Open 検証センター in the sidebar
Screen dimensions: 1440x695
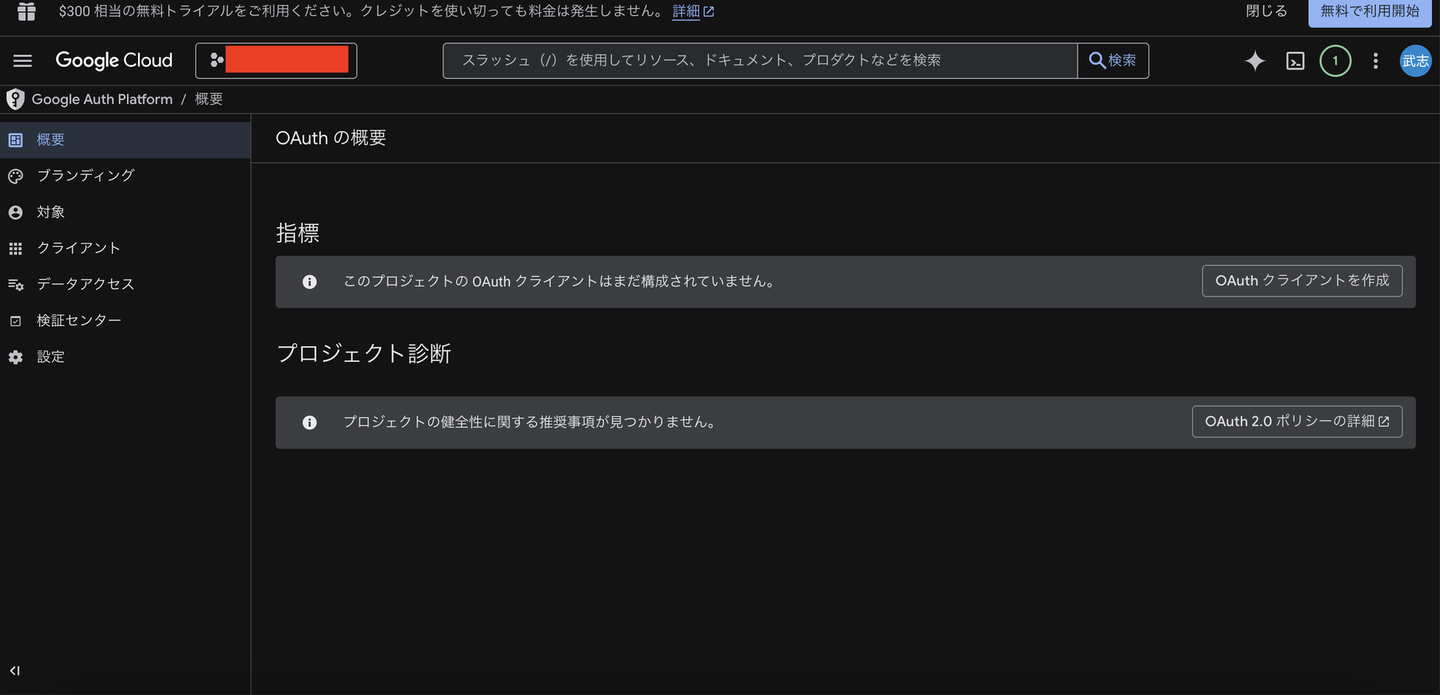tap(125, 321)
